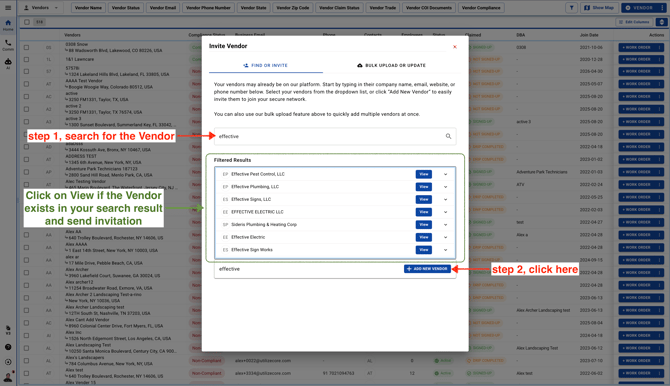Screen dimensions: 670x386
Task: Go to Home in sidebar
Action: (x=8, y=25)
